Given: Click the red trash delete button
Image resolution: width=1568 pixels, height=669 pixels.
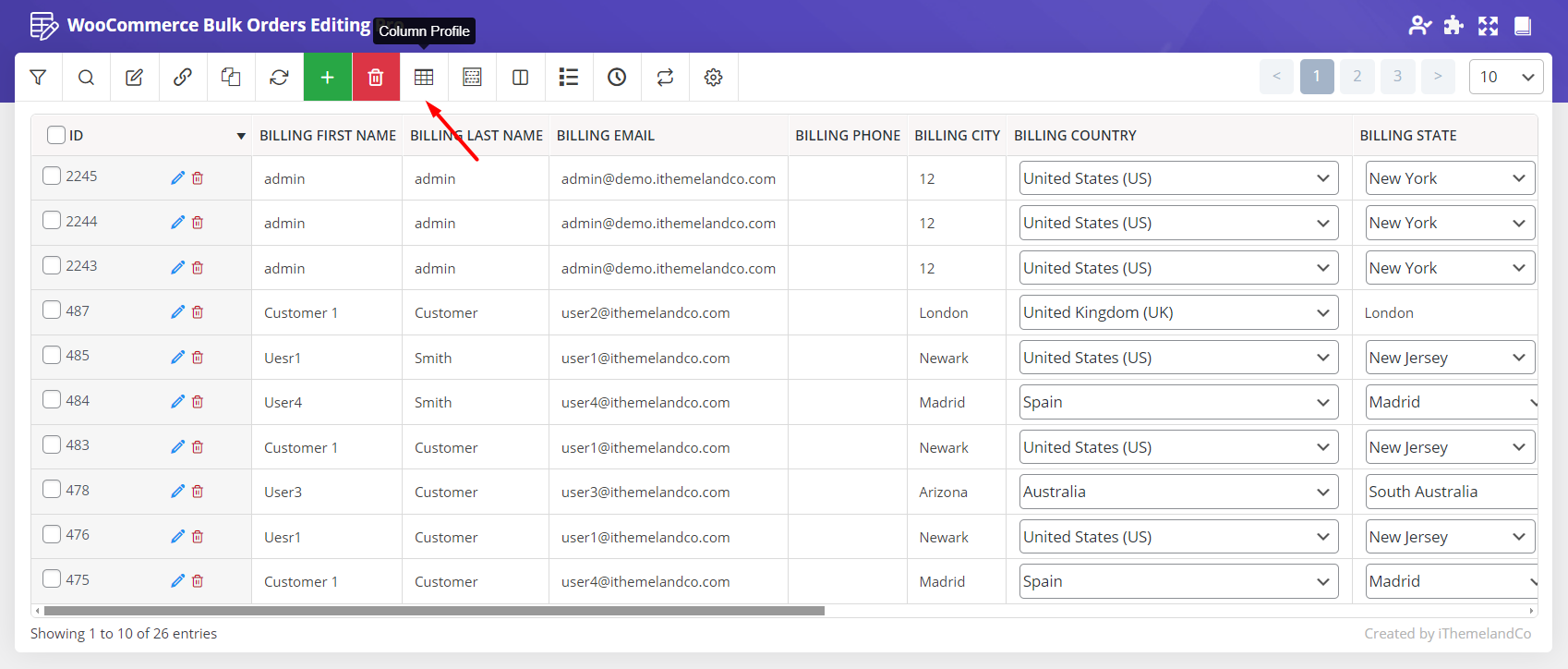Looking at the screenshot, I should [x=376, y=78].
